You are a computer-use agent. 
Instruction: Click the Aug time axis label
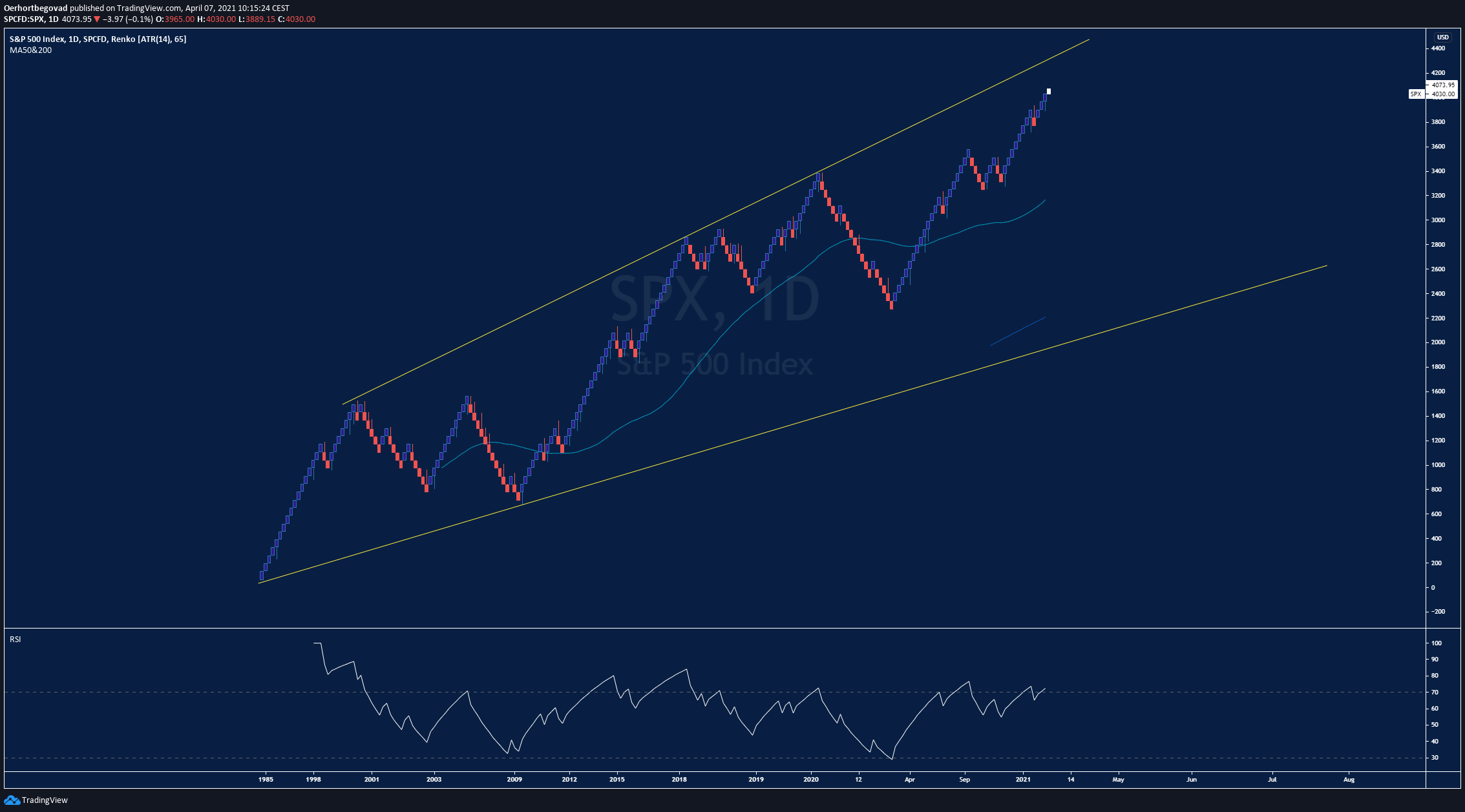coord(1349,780)
